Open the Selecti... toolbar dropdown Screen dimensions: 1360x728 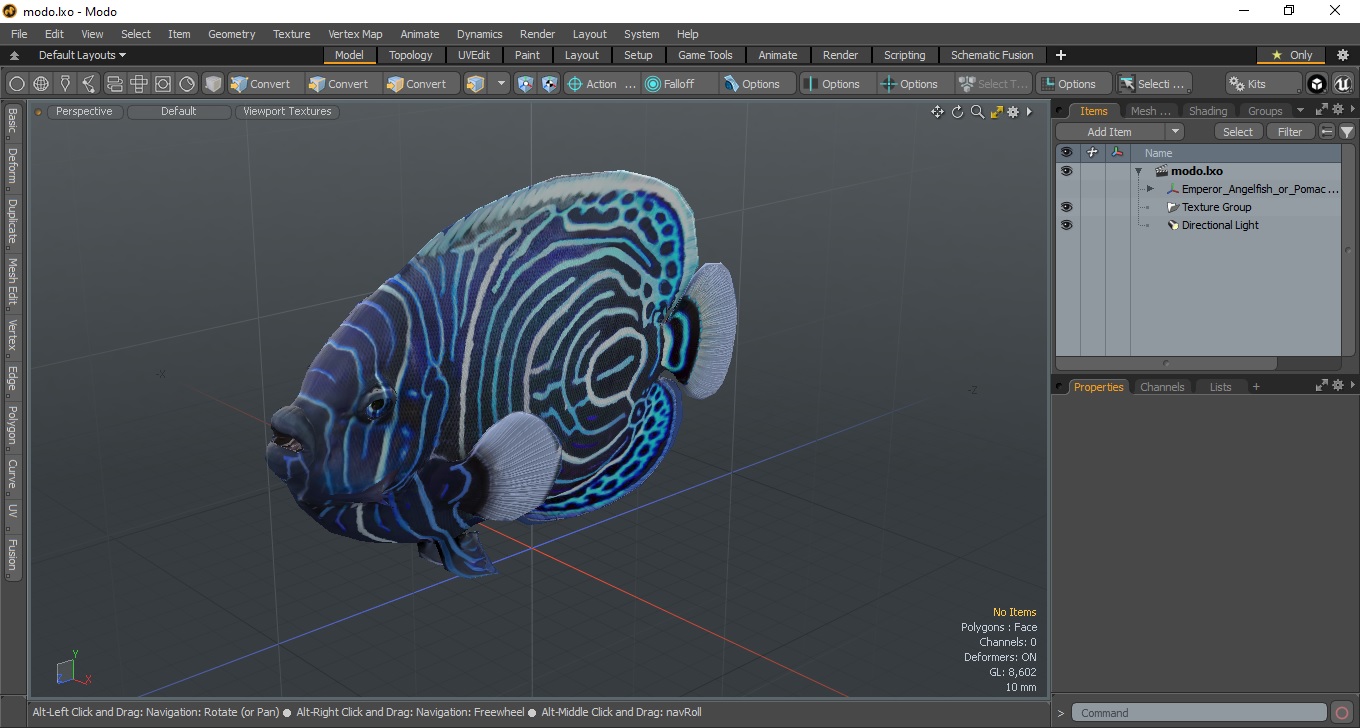pos(1154,84)
